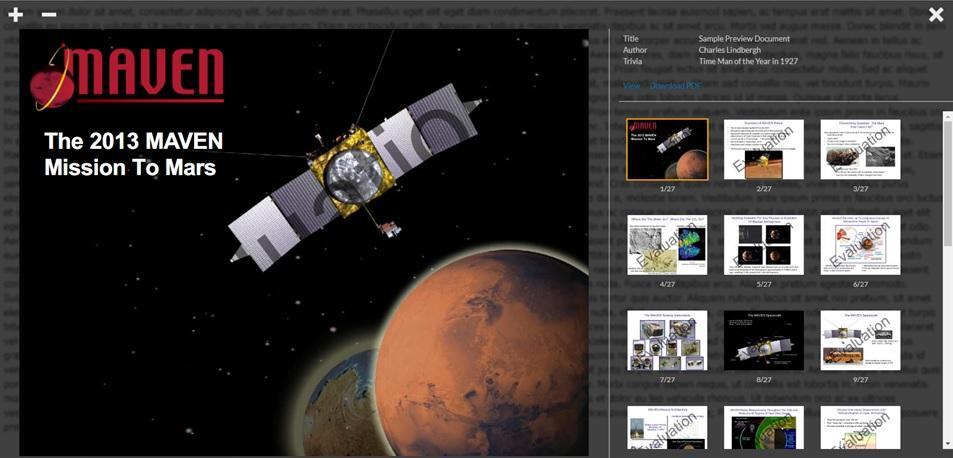This screenshot has width=953, height=458.
Task: Click the '7/27' page label
Action: [x=667, y=380]
